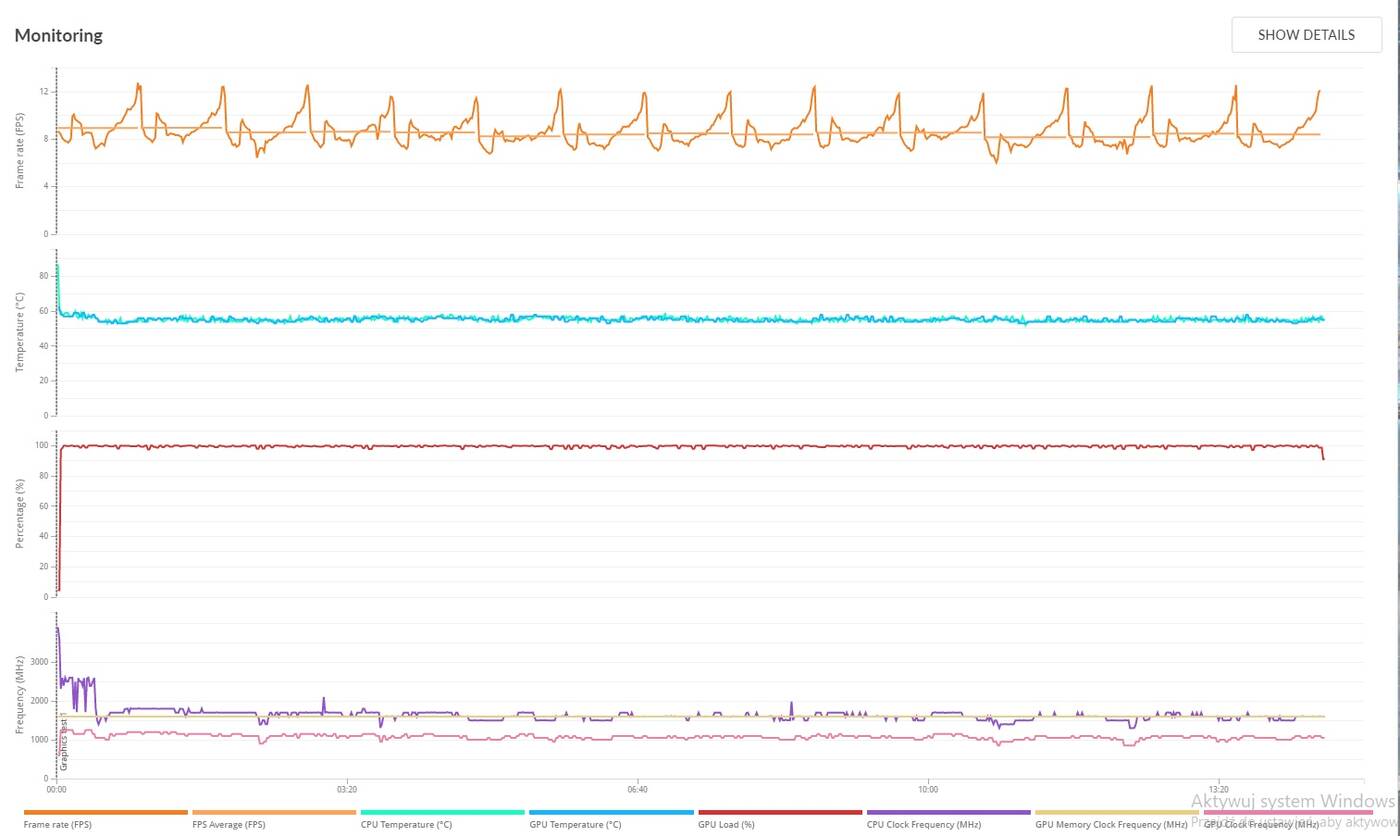Select the 03:20 time axis label
Image resolution: width=1400 pixels, height=836 pixels.
pos(347,790)
